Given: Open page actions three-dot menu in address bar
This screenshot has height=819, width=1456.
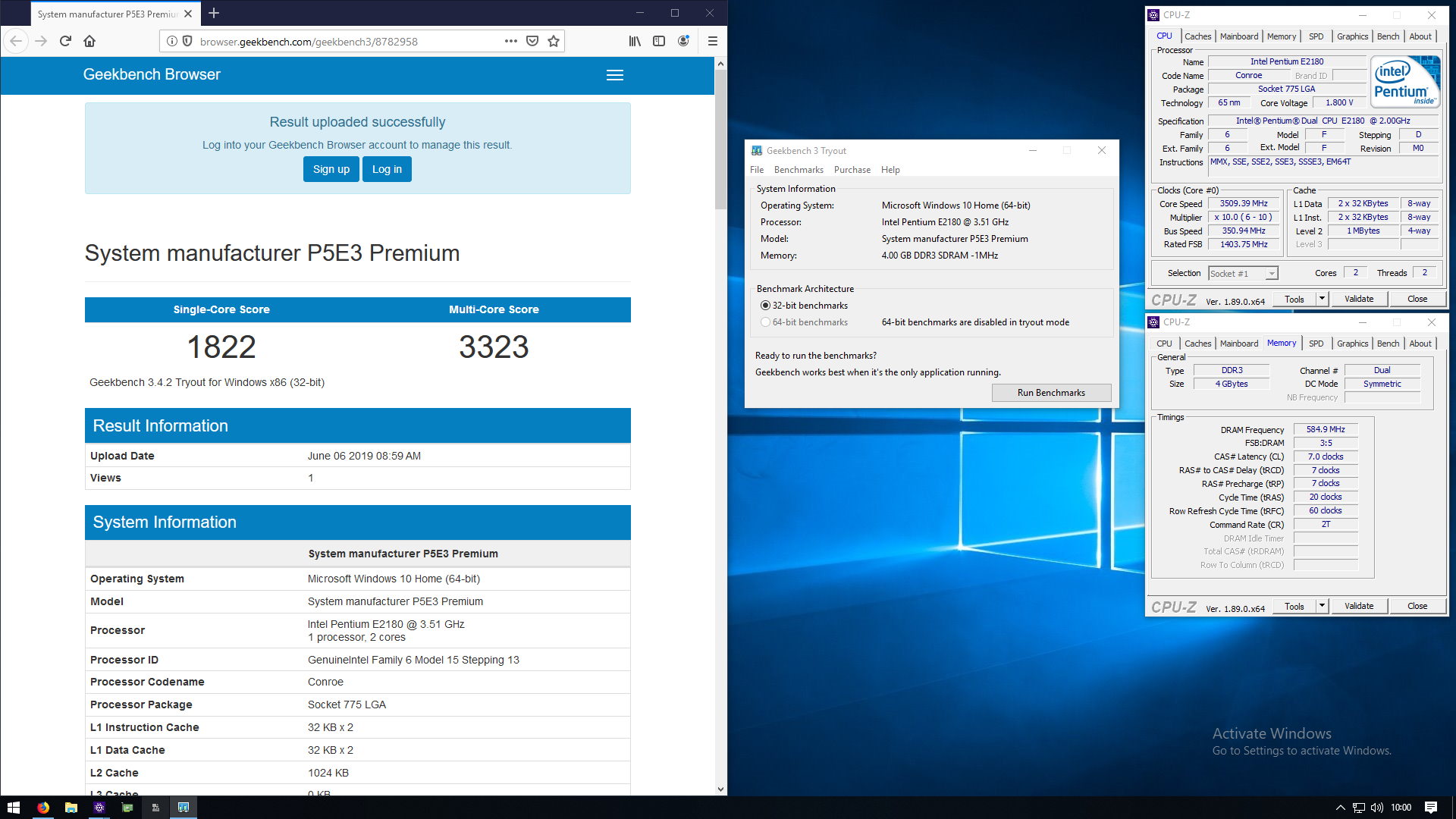Looking at the screenshot, I should pos(511,41).
